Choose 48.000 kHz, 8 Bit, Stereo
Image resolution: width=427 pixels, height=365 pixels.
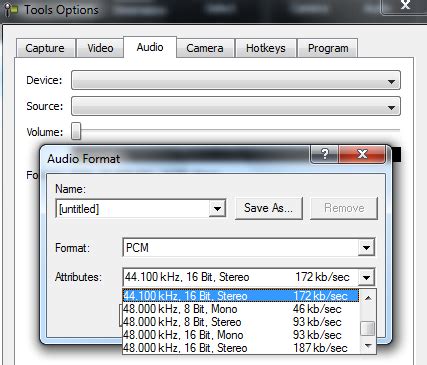click(241, 322)
